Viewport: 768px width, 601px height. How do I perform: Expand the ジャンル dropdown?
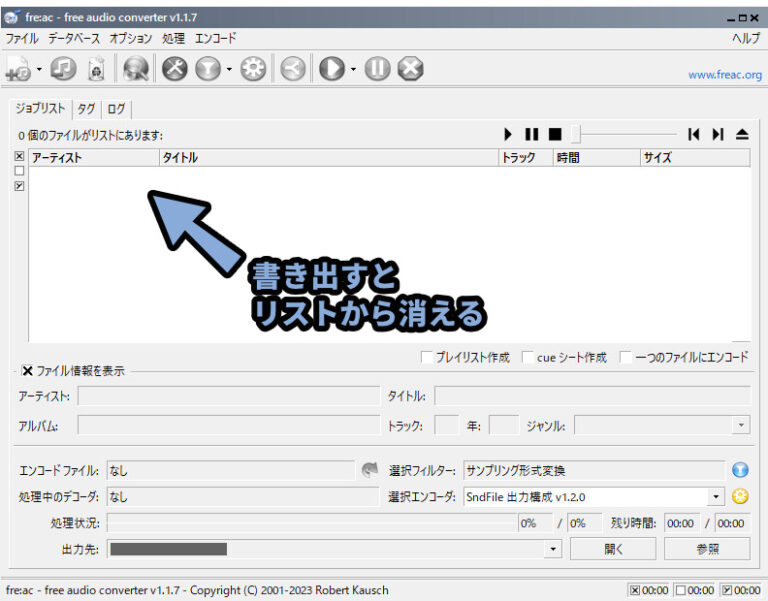coord(741,425)
